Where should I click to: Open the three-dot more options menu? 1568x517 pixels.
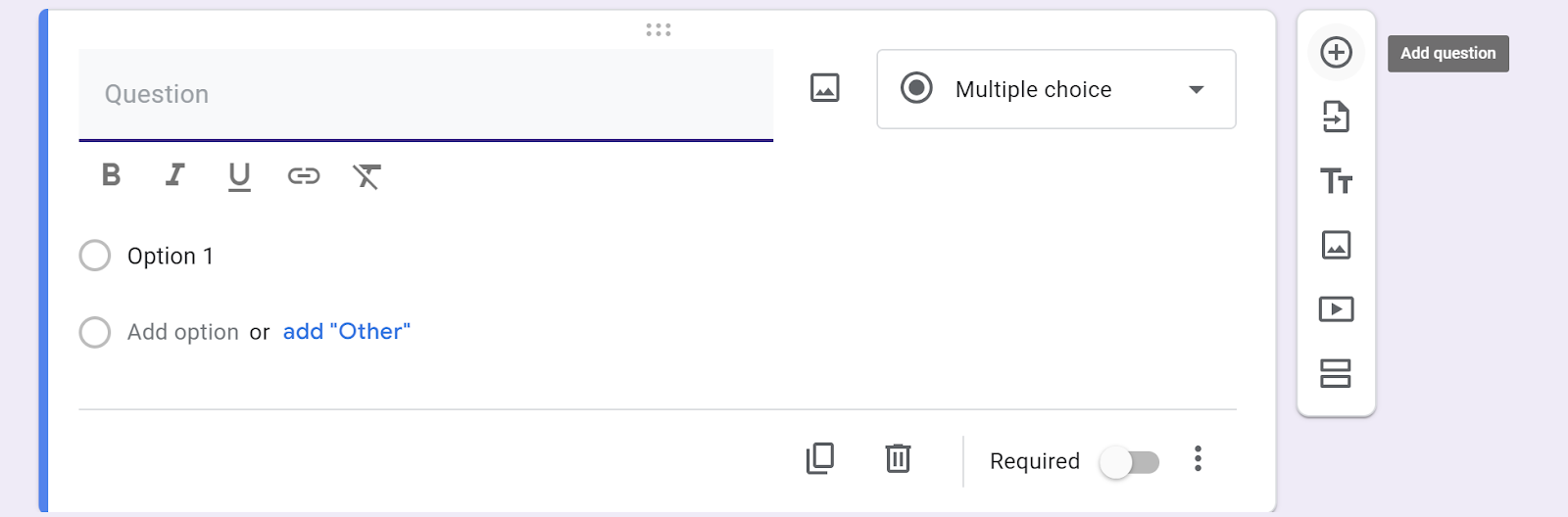tap(1198, 459)
